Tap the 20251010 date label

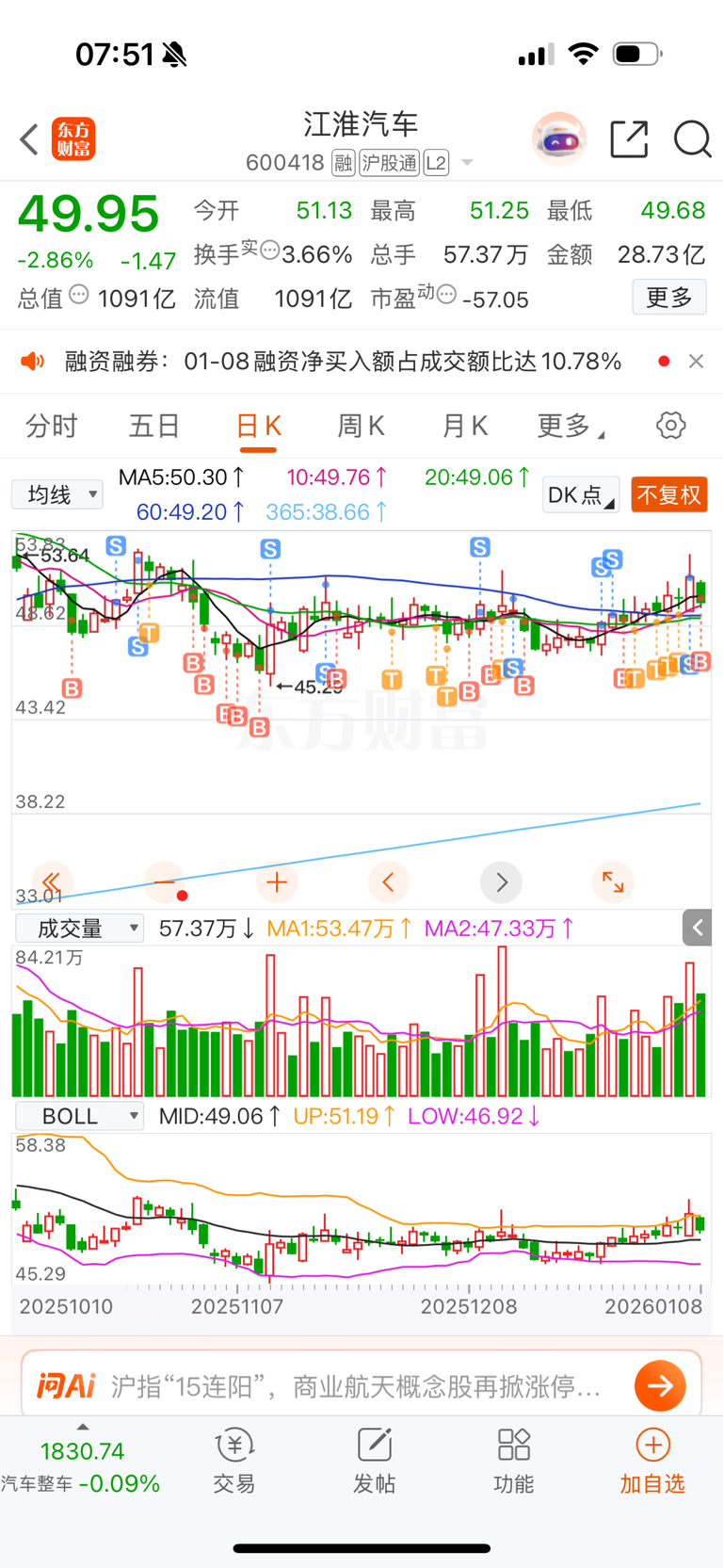coord(66,1307)
